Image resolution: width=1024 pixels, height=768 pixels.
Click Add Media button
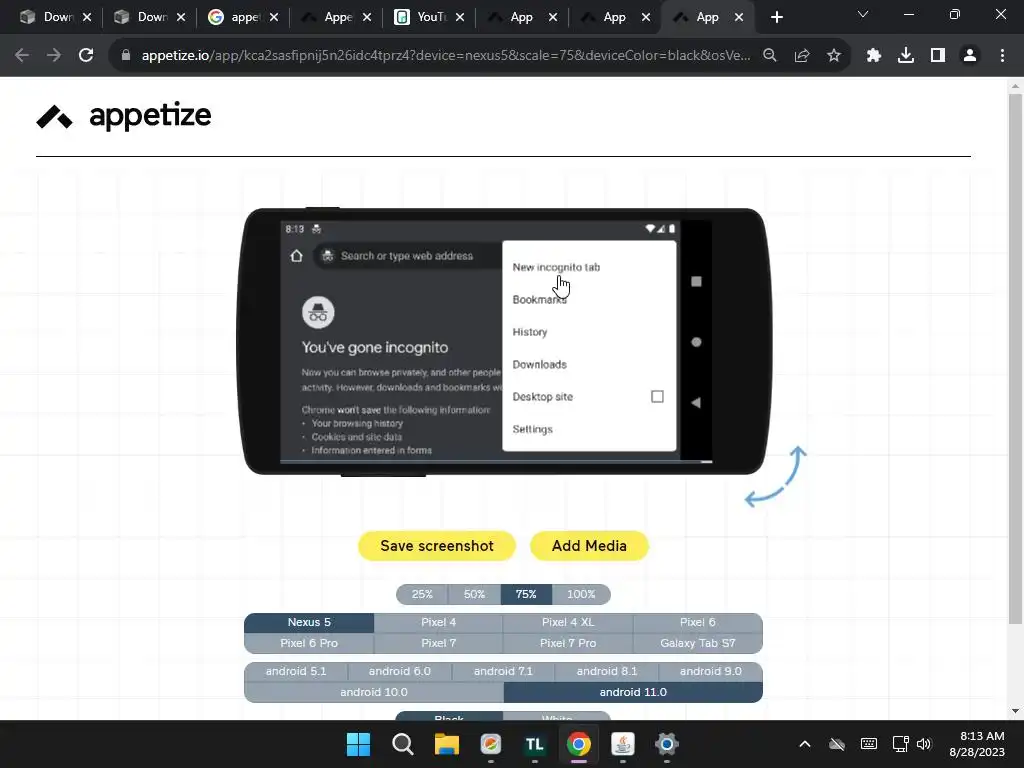click(589, 546)
